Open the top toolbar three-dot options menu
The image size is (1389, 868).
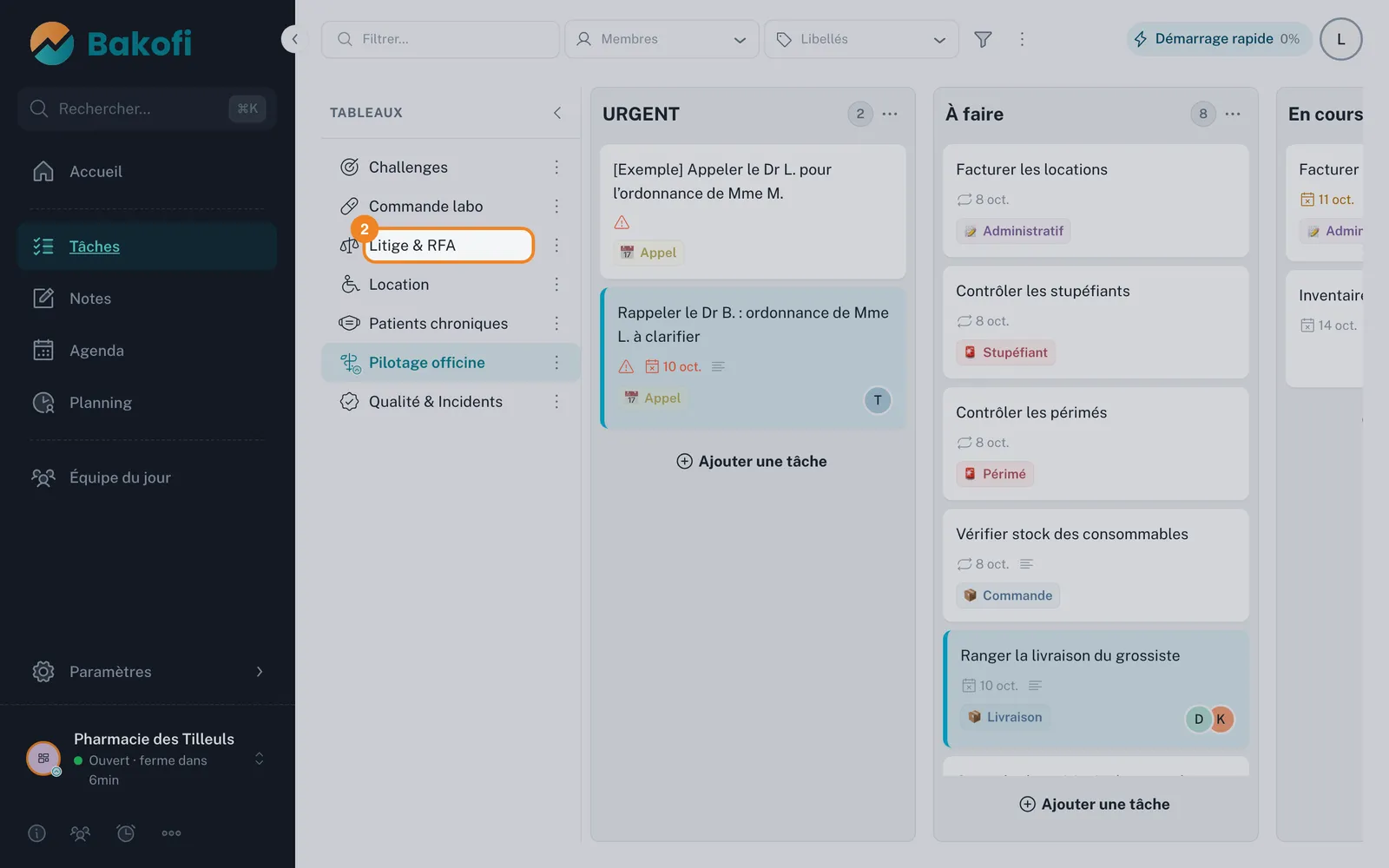click(1022, 39)
